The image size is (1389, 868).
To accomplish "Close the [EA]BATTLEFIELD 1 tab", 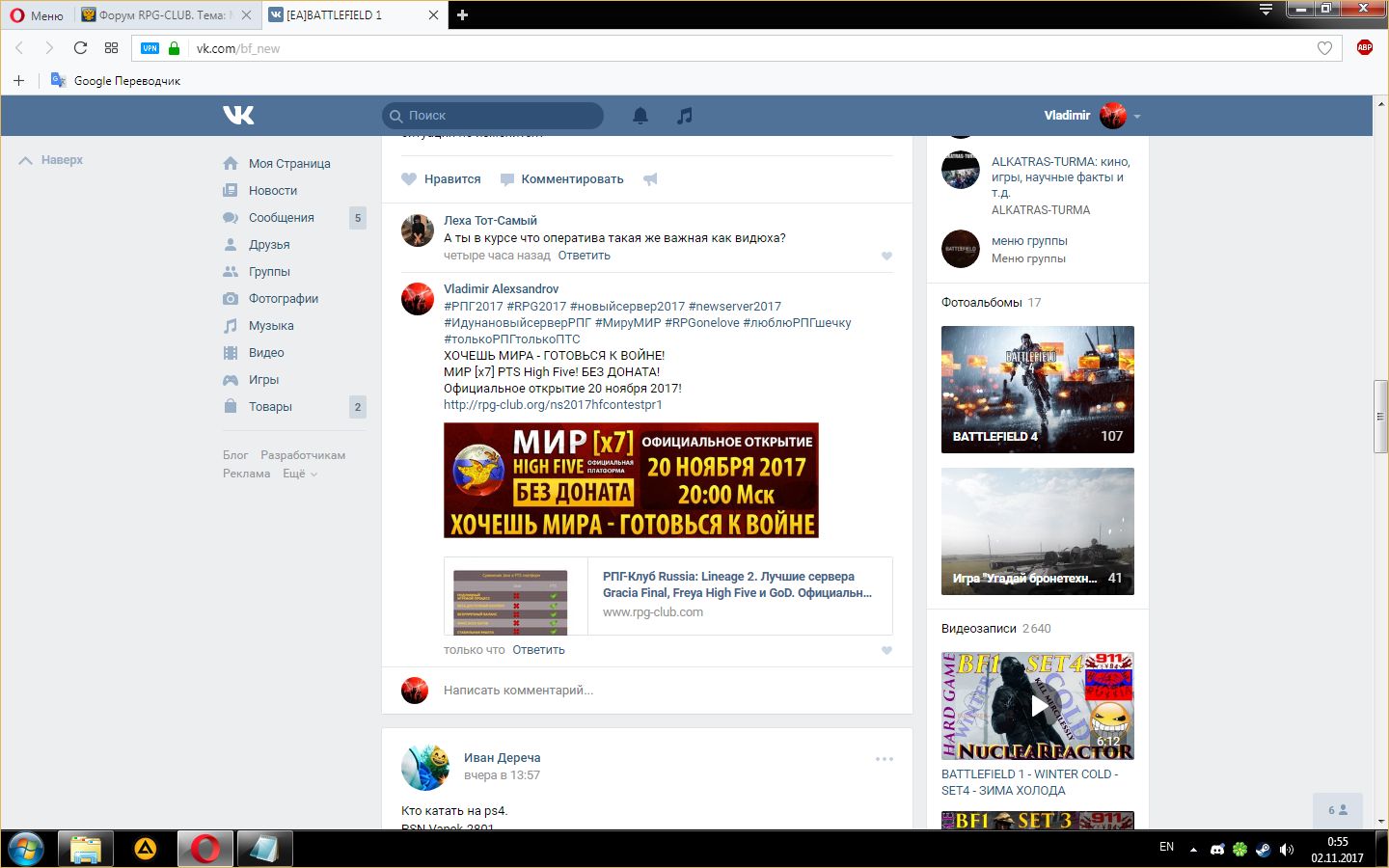I will pos(433,15).
